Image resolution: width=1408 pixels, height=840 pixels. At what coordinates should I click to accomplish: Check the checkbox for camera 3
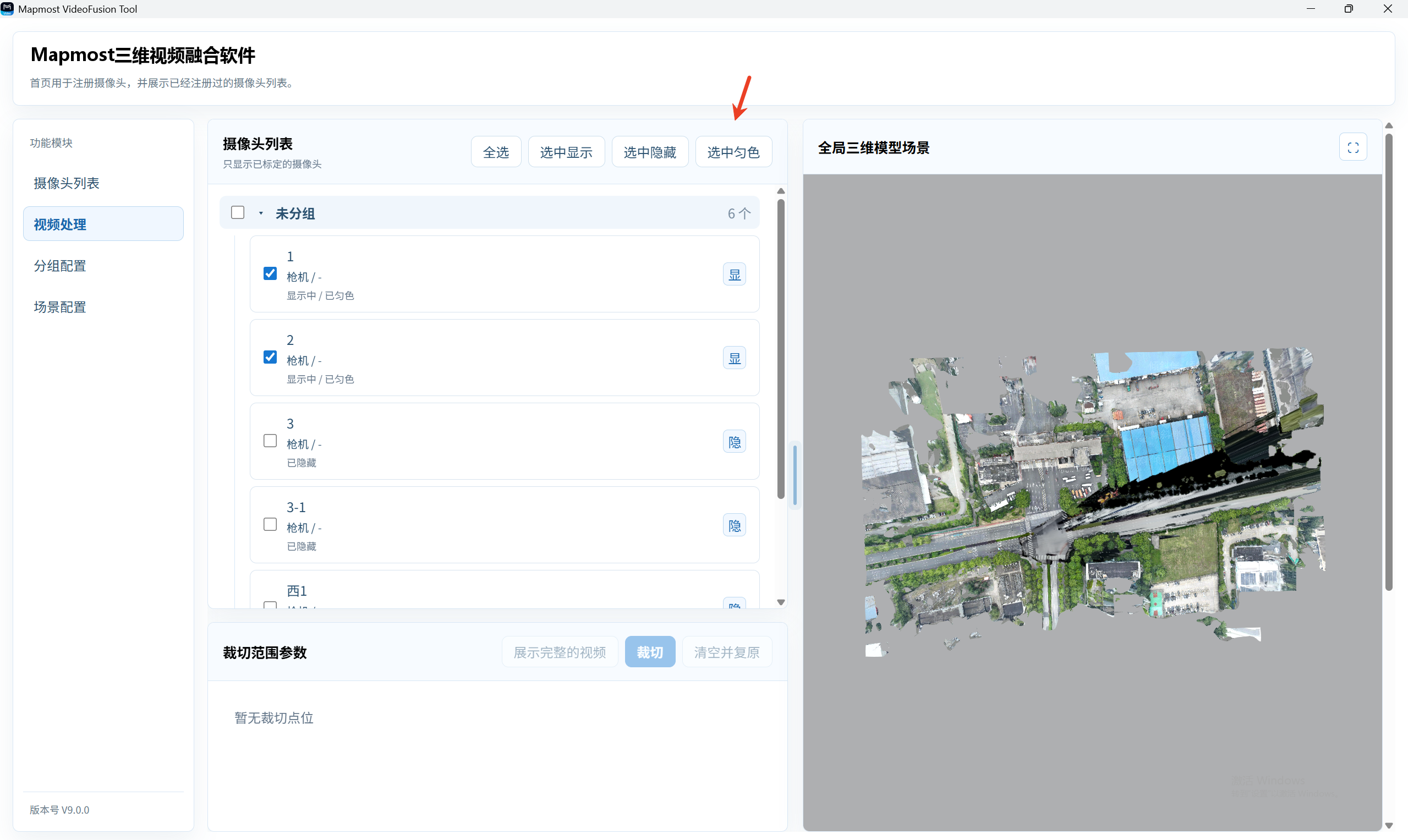click(270, 441)
